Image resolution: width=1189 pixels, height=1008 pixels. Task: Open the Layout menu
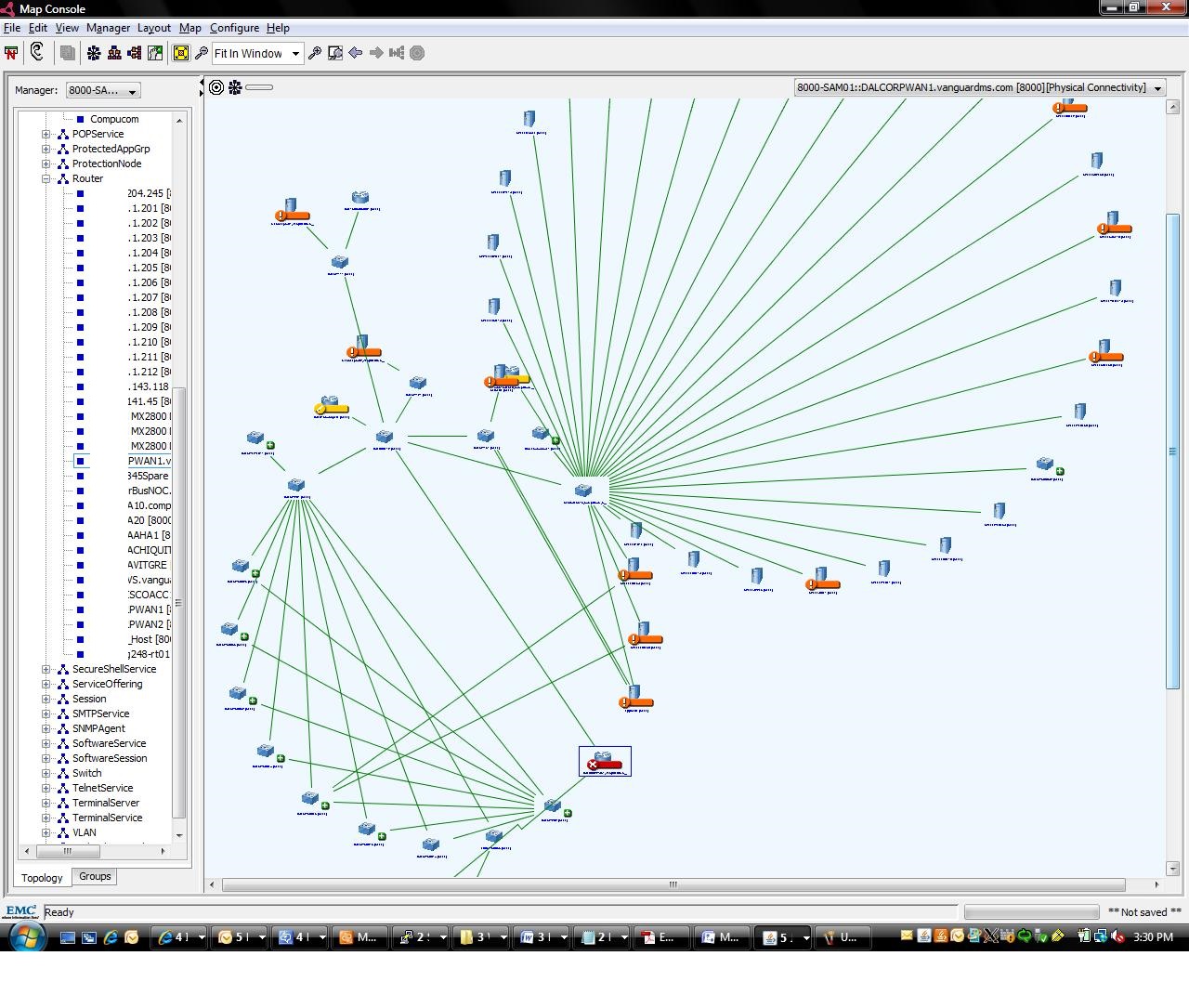(x=154, y=28)
